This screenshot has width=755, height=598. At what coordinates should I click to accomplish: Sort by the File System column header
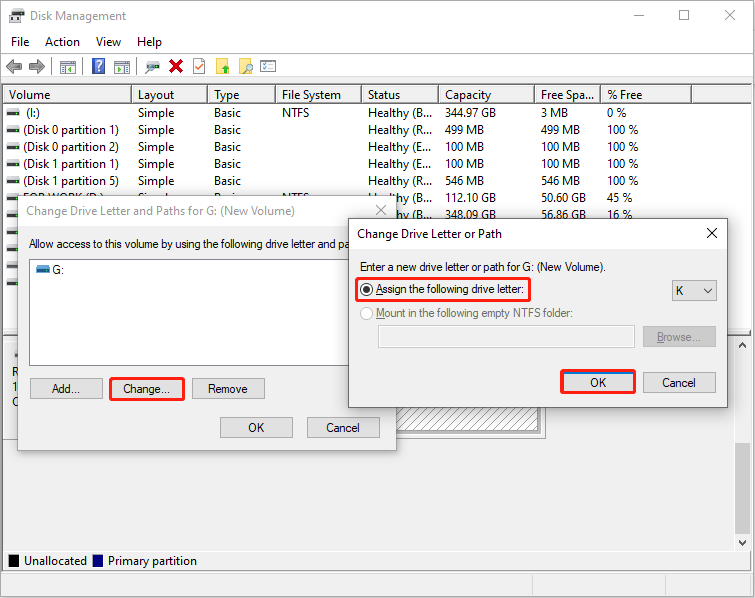[x=318, y=95]
